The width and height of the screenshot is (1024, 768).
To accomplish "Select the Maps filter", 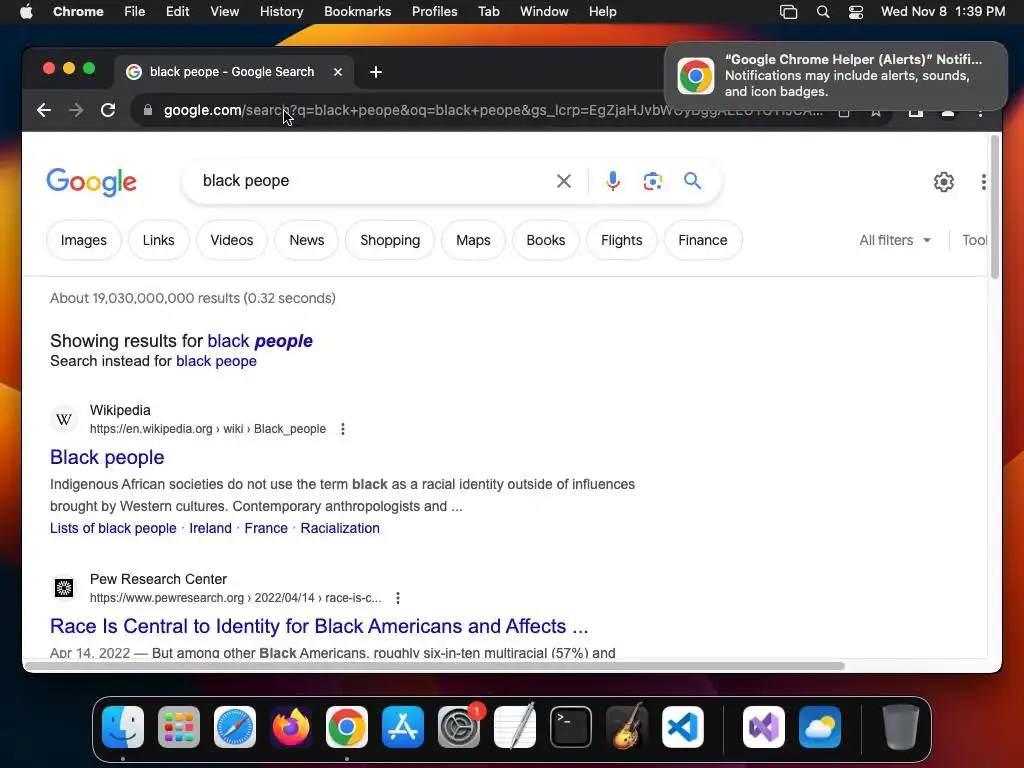I will (x=473, y=240).
